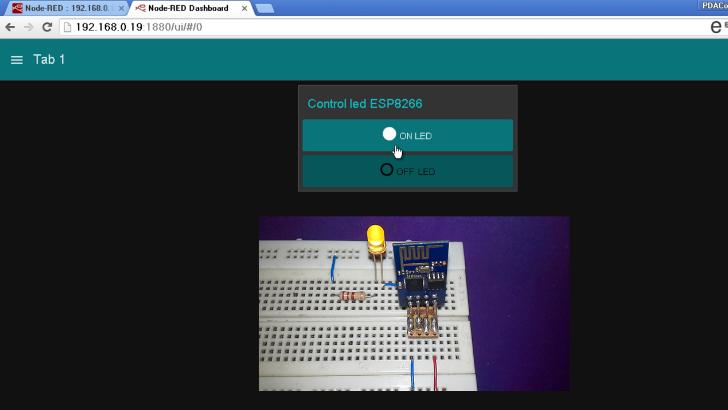Select the Node-RED Dashboard browser tab
This screenshot has height=410, width=728.
pos(187,8)
